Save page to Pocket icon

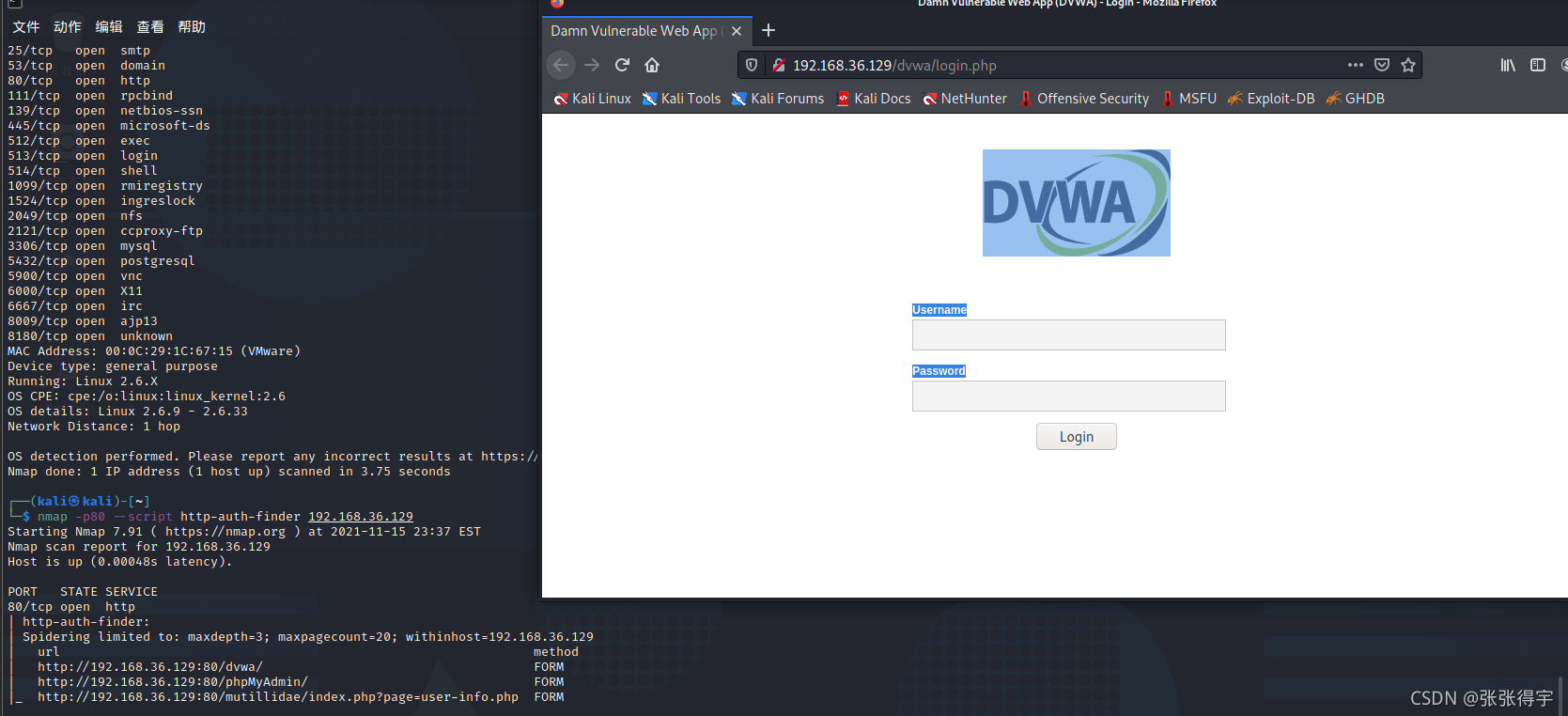[x=1382, y=65]
